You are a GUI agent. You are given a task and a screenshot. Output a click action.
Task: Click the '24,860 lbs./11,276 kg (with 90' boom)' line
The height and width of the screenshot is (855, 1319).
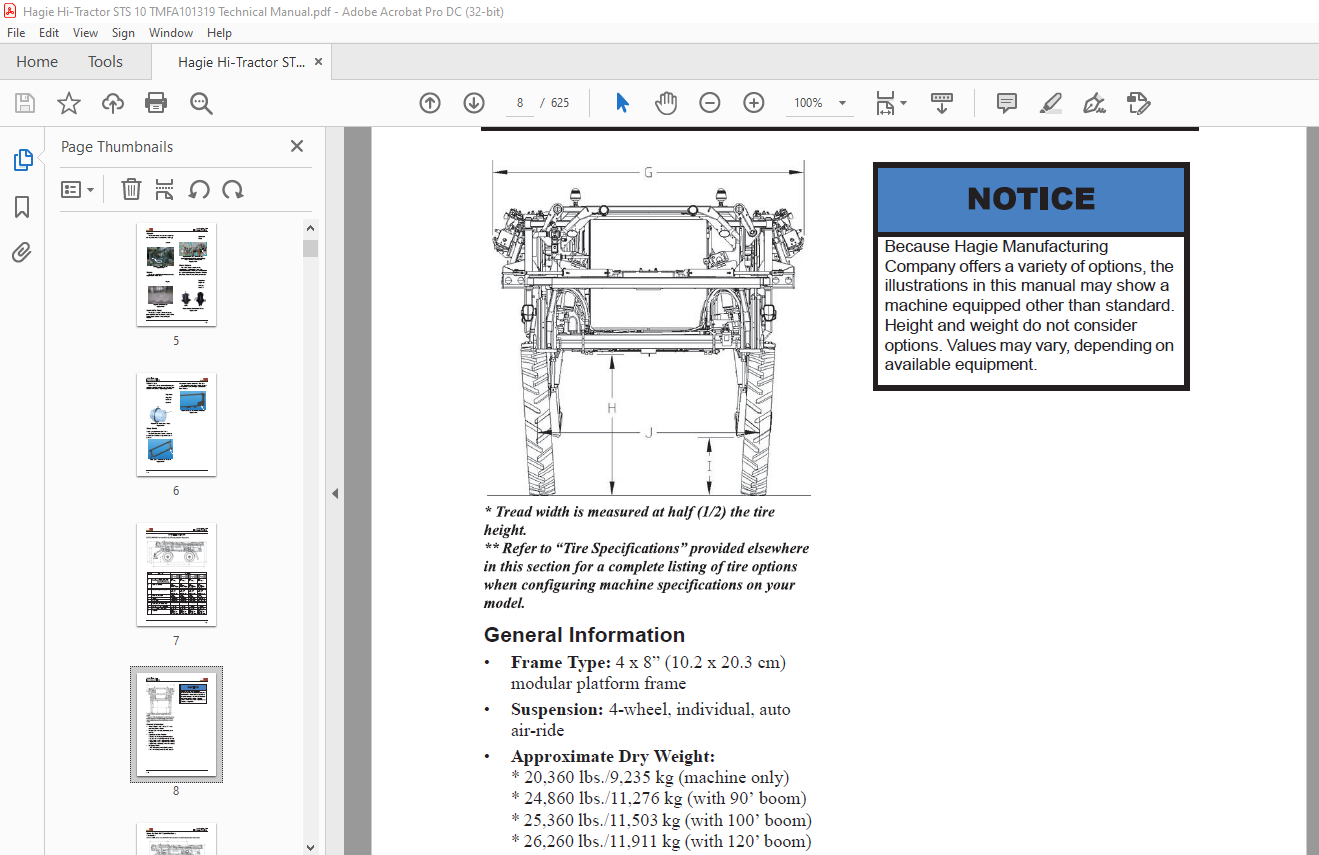pyautogui.click(x=658, y=798)
